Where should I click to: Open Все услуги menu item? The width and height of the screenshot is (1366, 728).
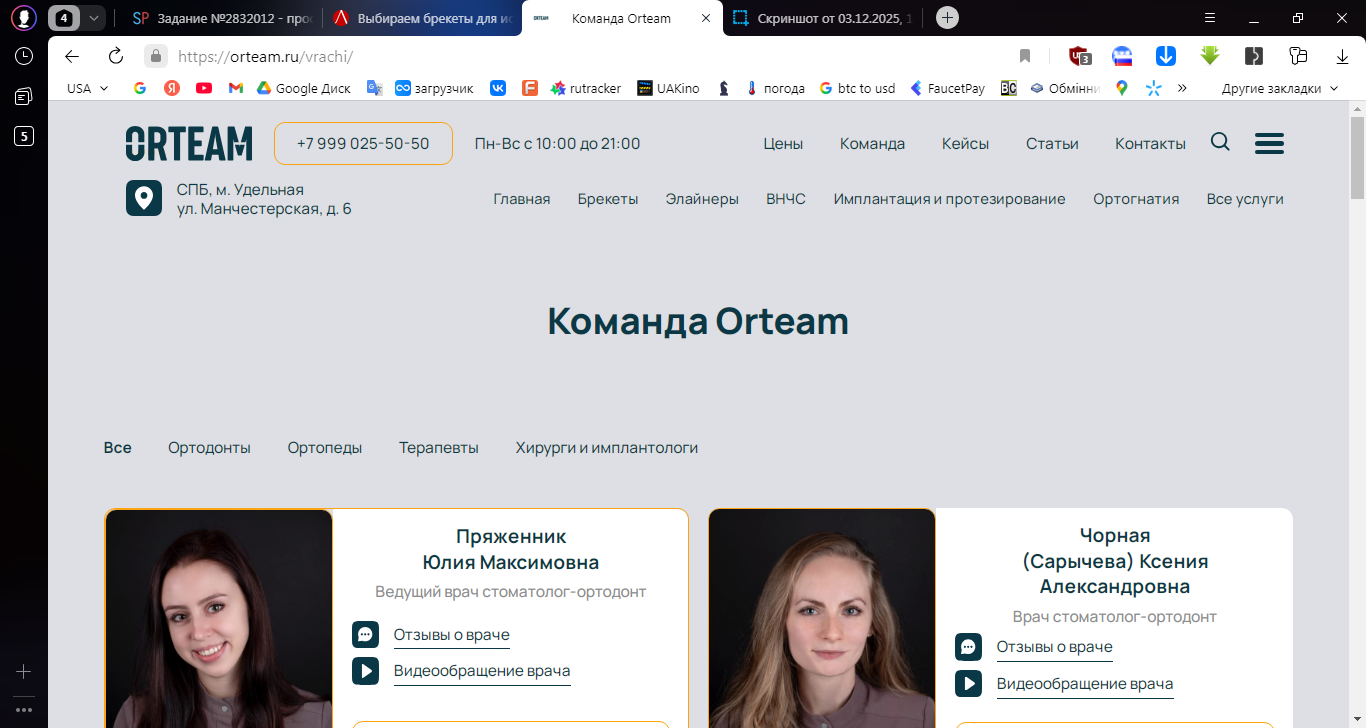coord(1244,199)
